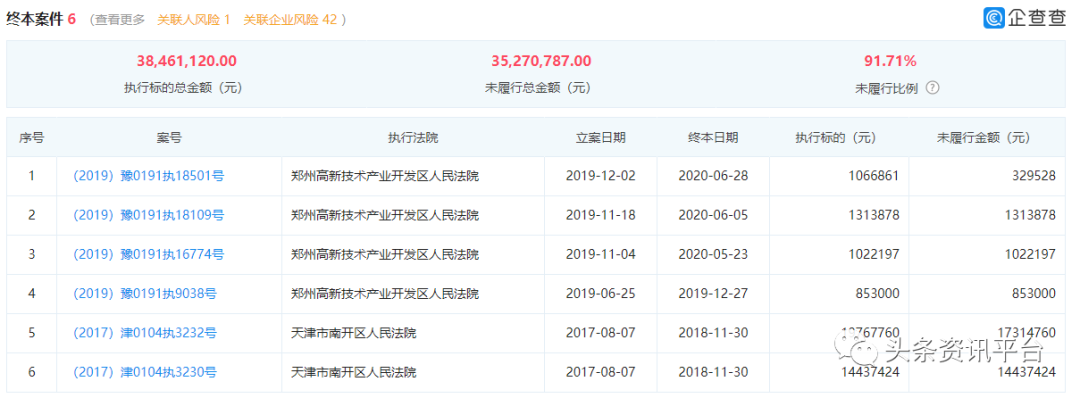Viewport: 1080px width, 398px height.
Task: Click the 终本日期 column header
Action: pos(713,137)
